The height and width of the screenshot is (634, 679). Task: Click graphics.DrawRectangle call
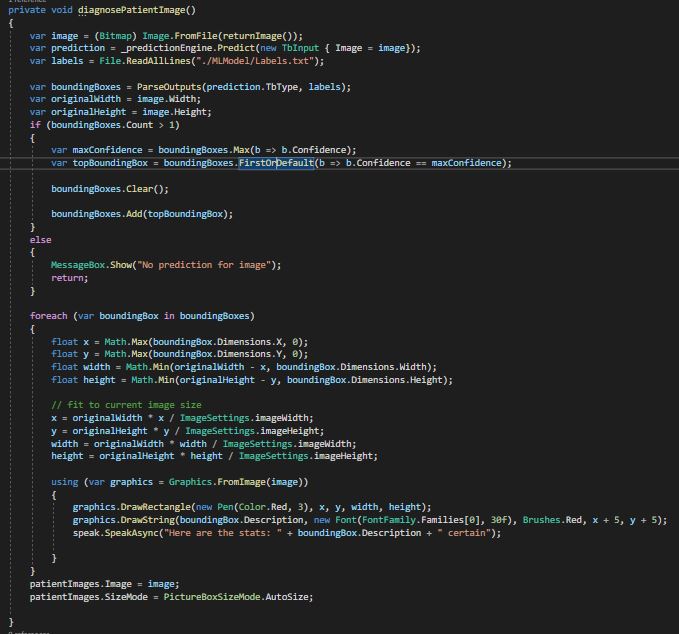(x=132, y=507)
